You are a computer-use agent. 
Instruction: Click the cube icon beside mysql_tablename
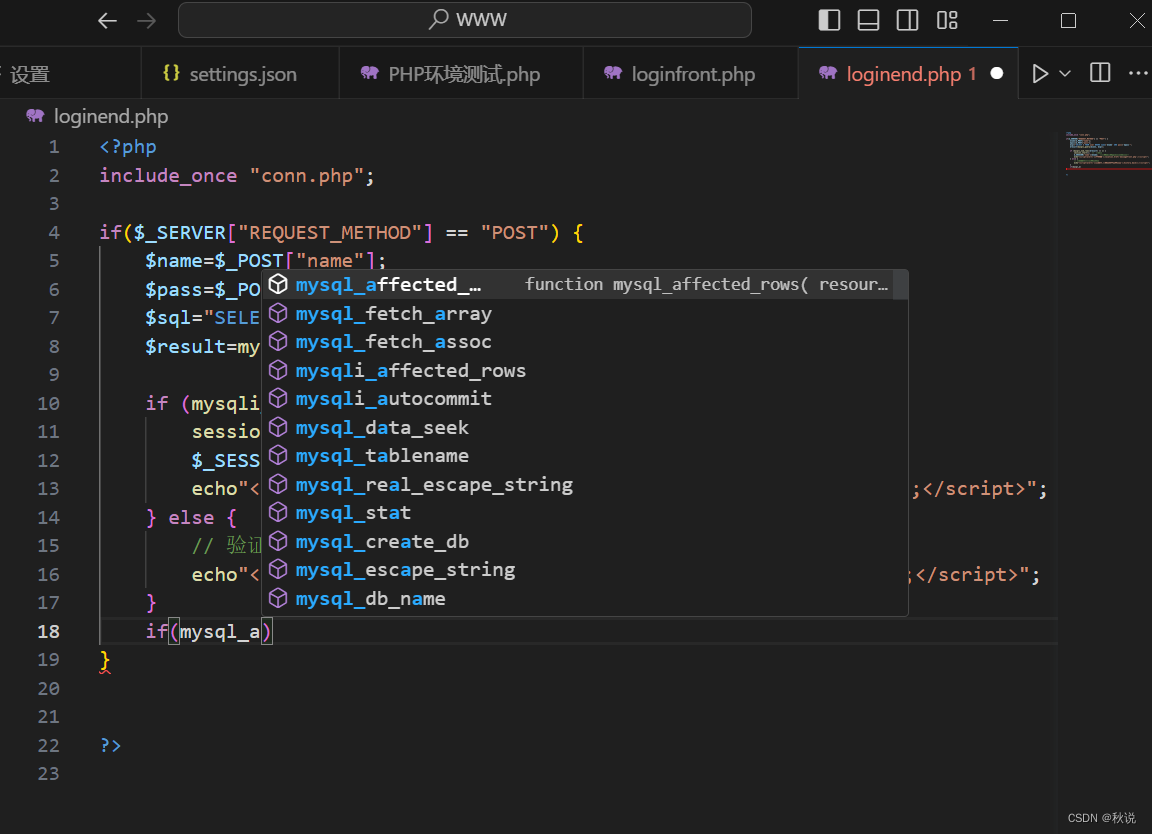click(278, 455)
